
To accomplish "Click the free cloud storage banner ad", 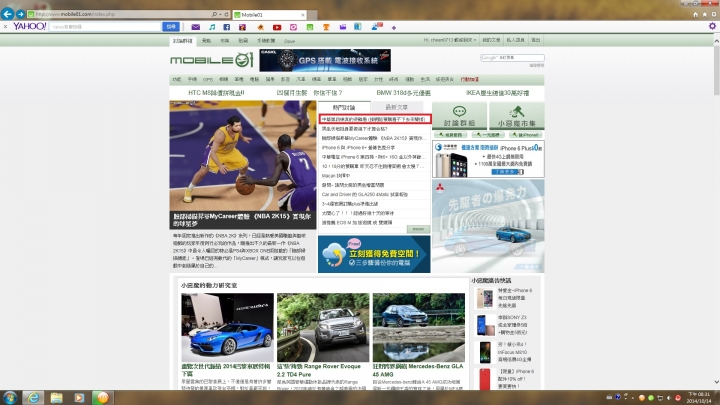I will coord(374,254).
